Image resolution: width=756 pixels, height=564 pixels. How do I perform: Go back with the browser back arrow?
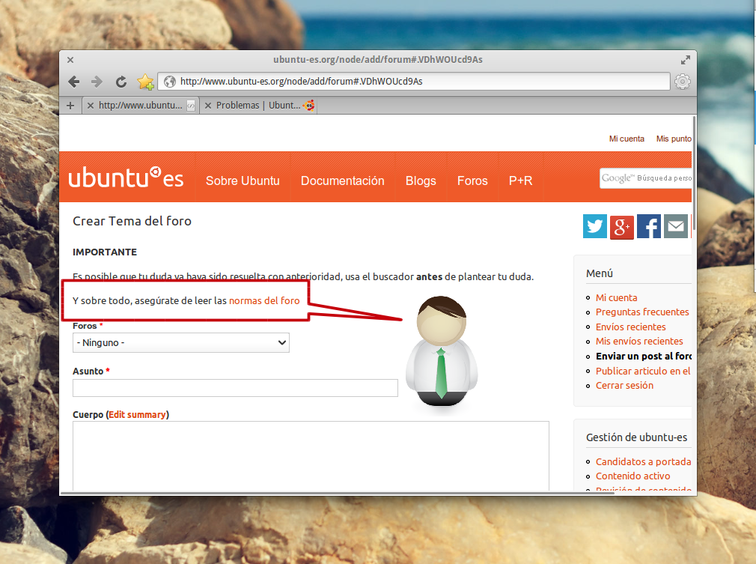click(74, 81)
